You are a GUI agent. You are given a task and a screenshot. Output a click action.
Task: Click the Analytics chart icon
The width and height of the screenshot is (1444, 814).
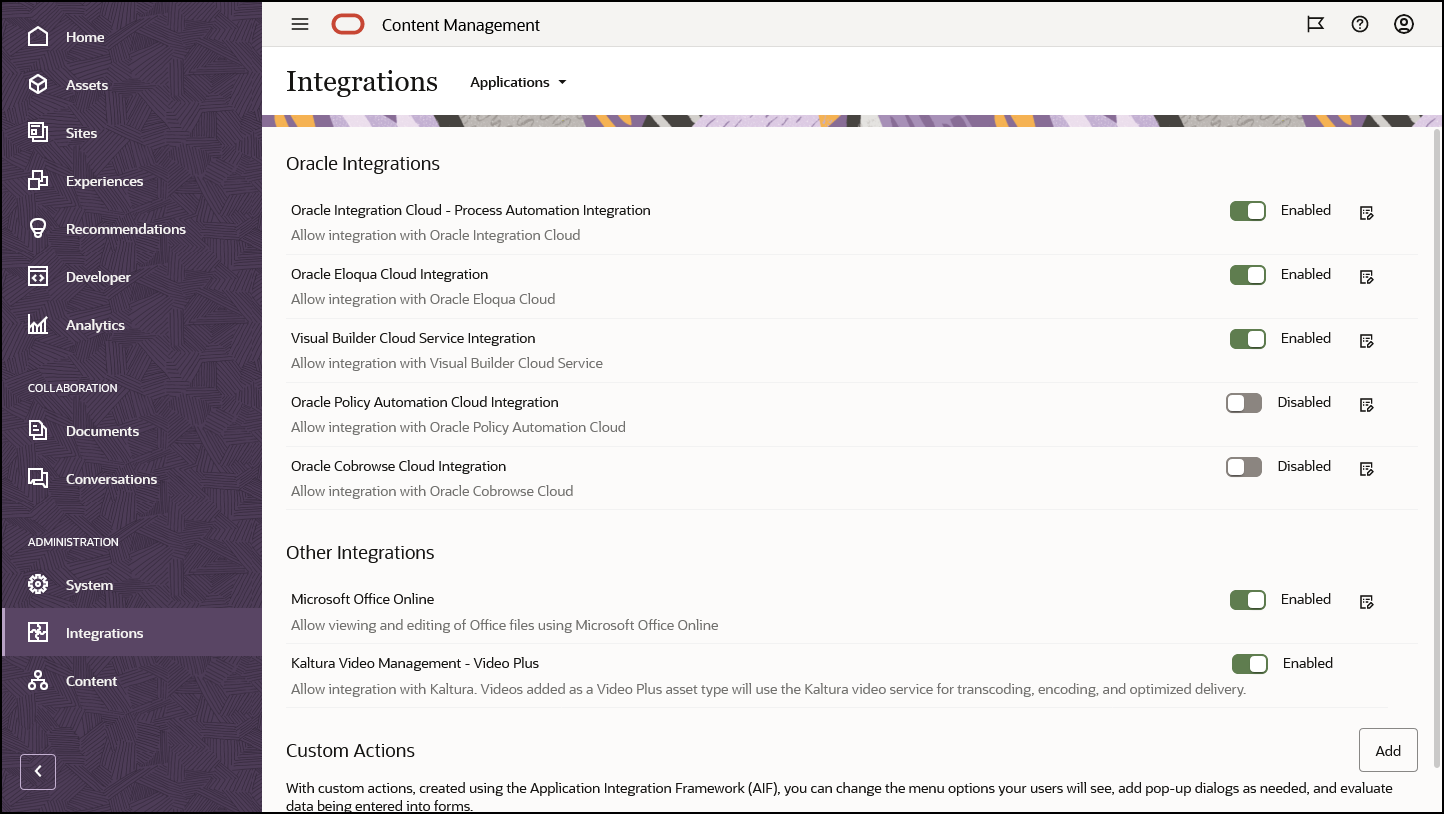[38, 325]
